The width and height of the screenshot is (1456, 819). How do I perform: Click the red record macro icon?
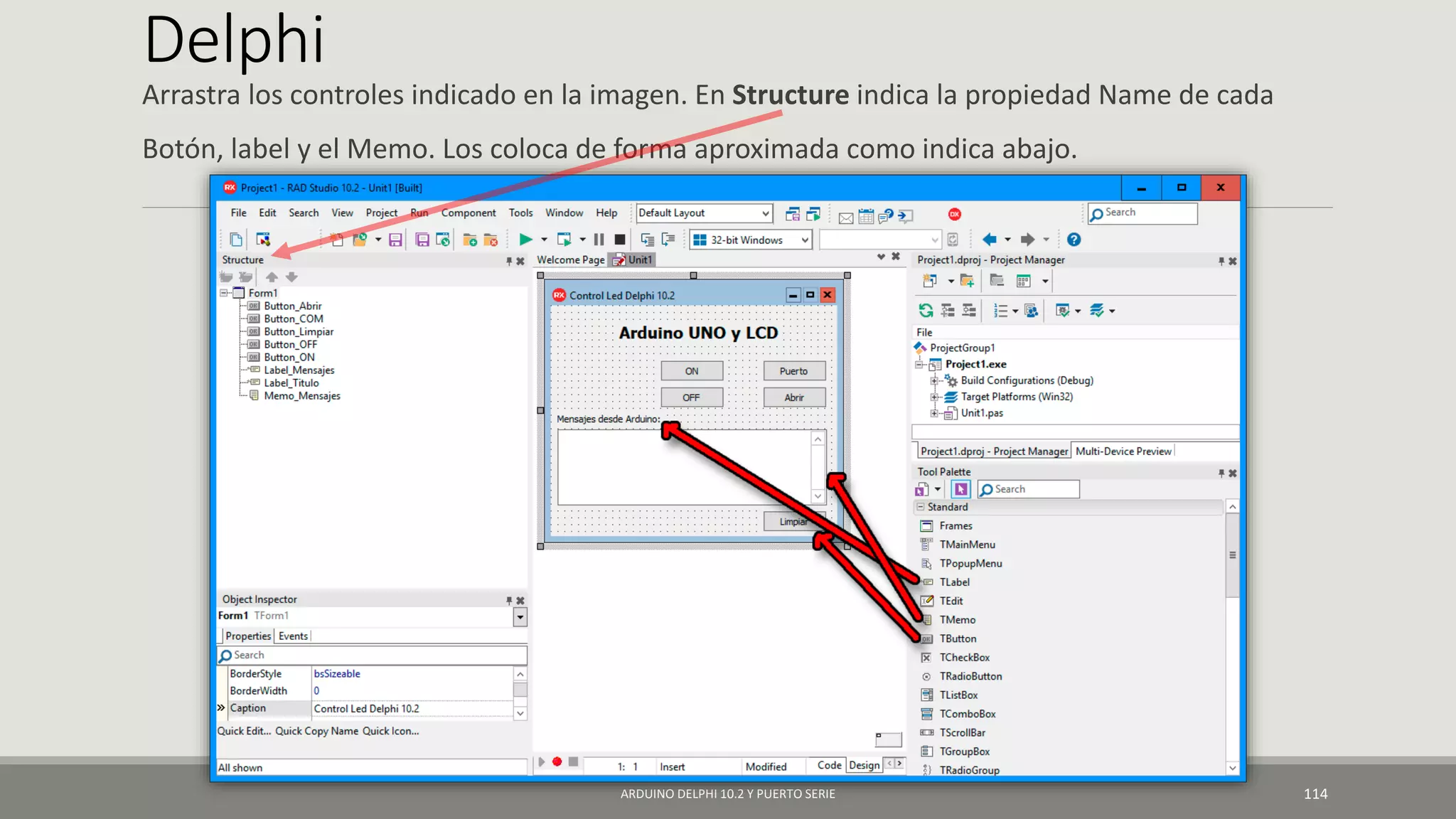(x=557, y=761)
